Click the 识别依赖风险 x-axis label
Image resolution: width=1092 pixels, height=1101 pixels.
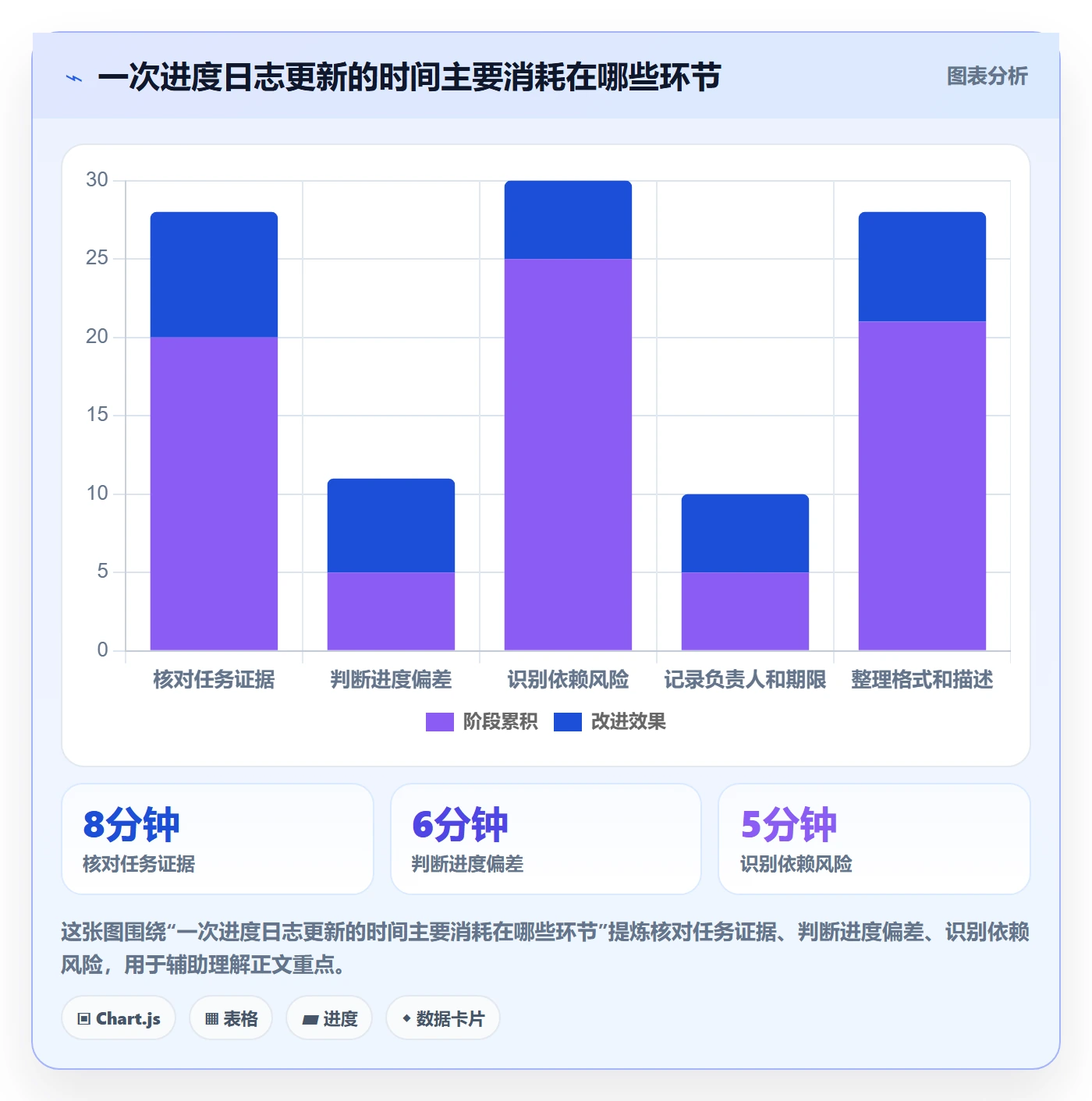point(568,680)
